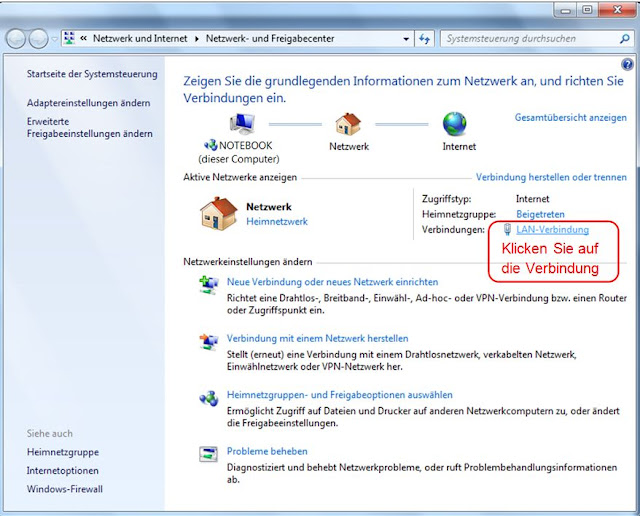The image size is (640, 516).
Task: Open Windows-Firewall under Siehe auch
Action: tap(64, 489)
